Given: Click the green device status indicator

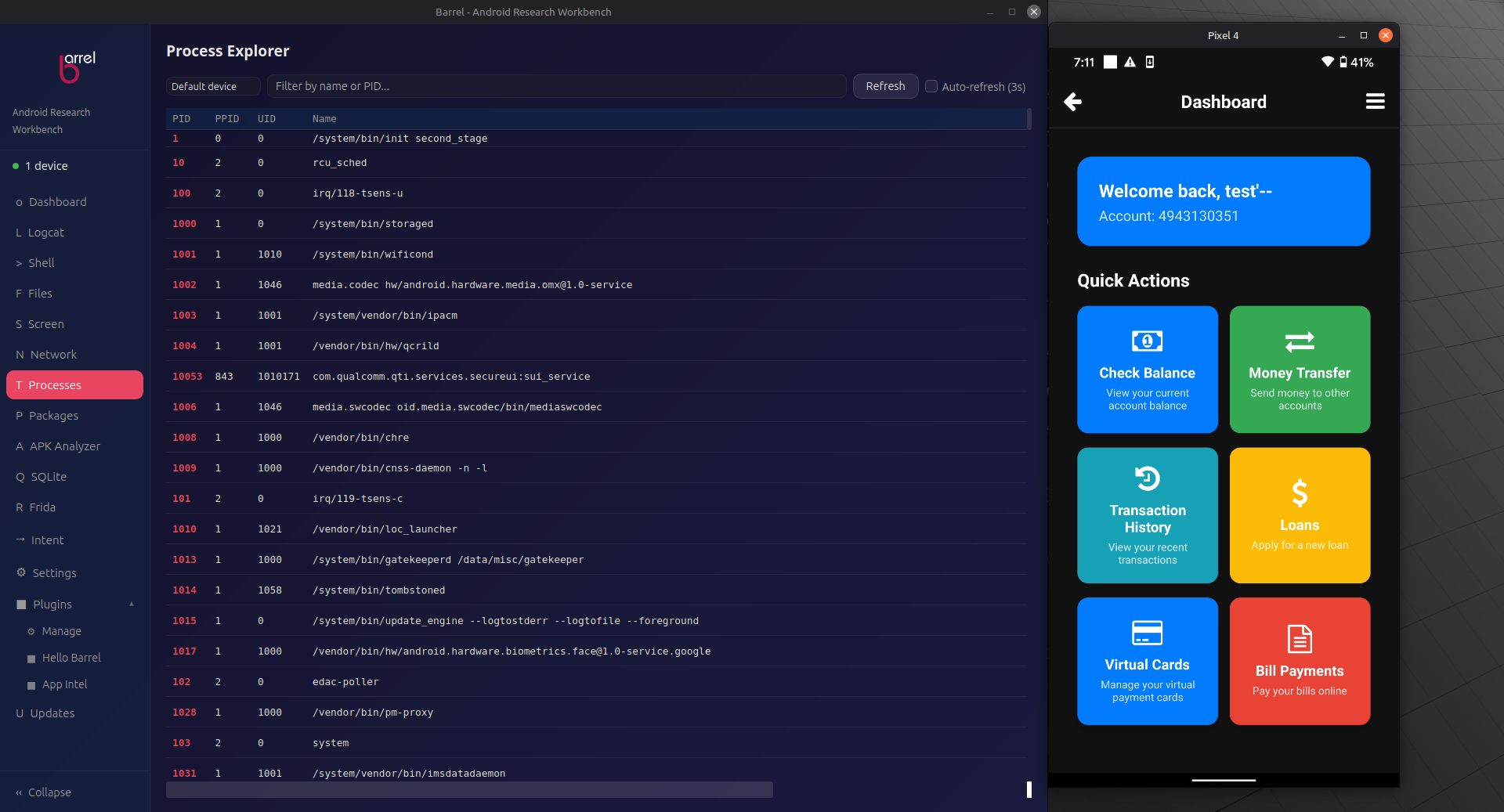Looking at the screenshot, I should tap(16, 166).
